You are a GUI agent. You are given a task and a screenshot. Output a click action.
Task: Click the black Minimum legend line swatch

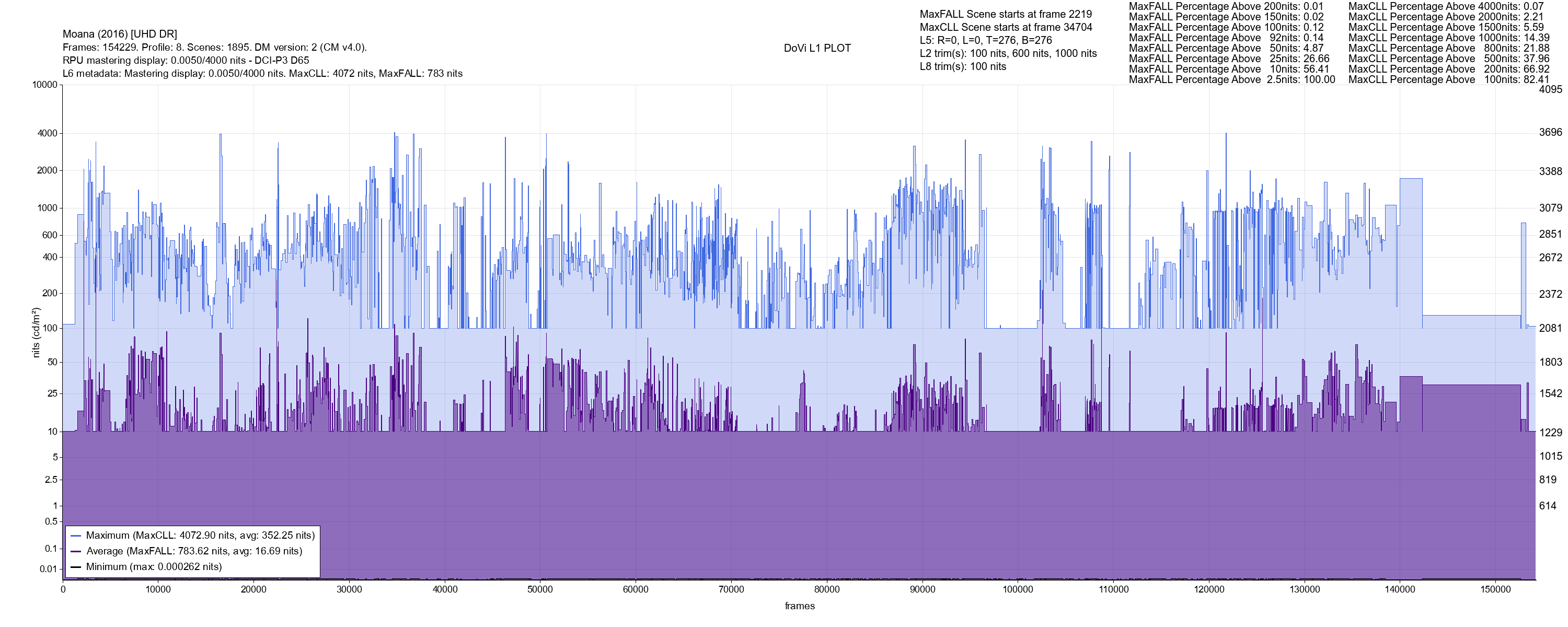(76, 567)
